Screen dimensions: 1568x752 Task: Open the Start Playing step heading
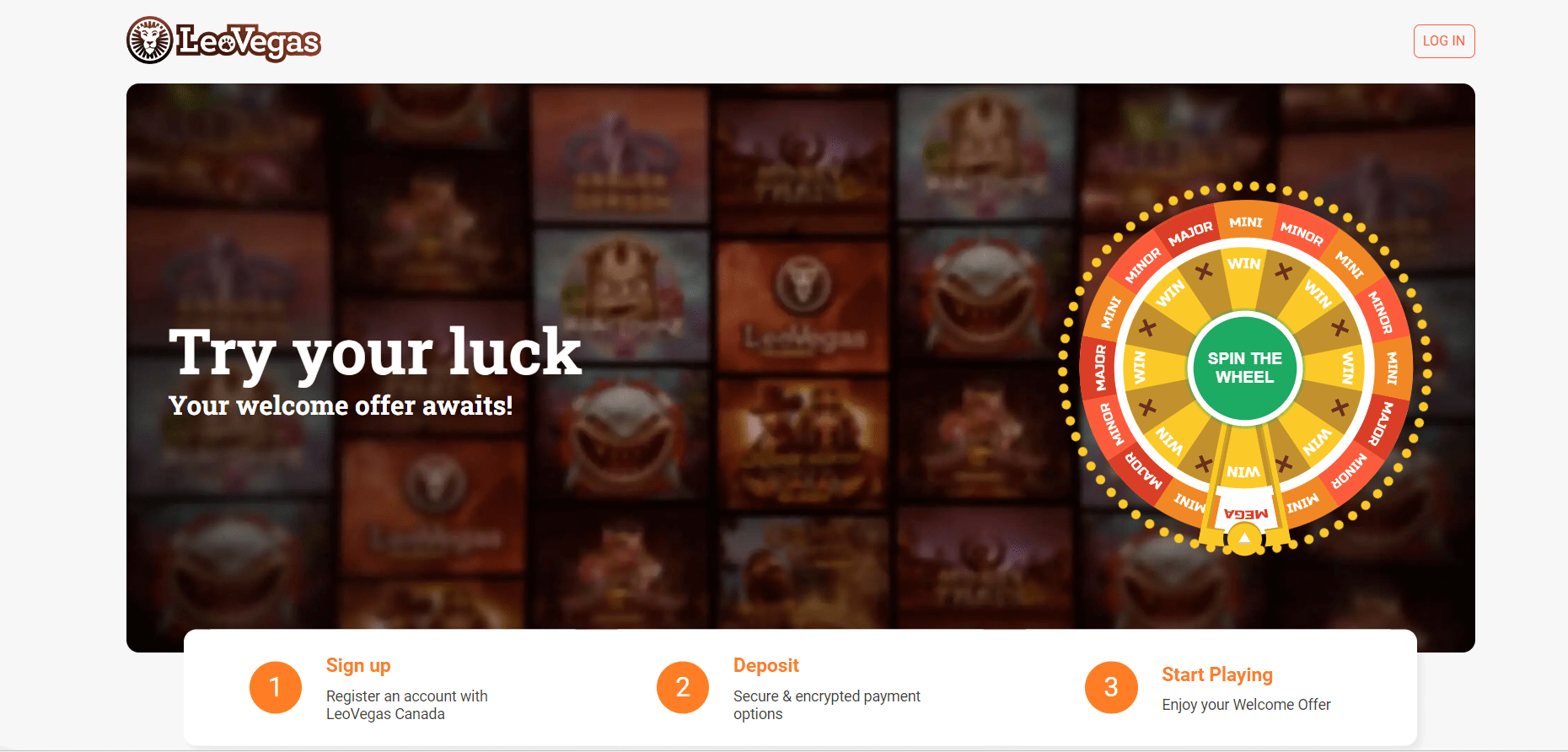point(1216,674)
